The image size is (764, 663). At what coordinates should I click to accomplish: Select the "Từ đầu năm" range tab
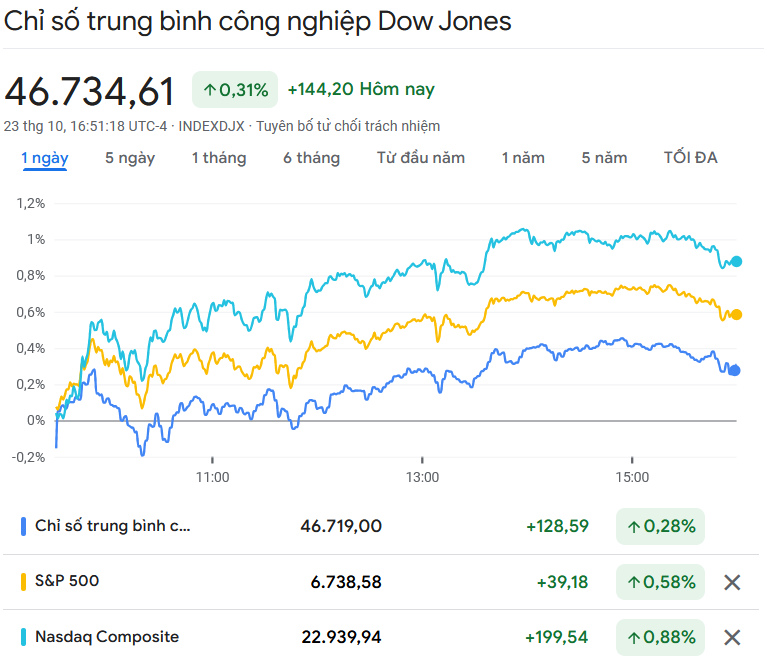pyautogui.click(x=421, y=158)
